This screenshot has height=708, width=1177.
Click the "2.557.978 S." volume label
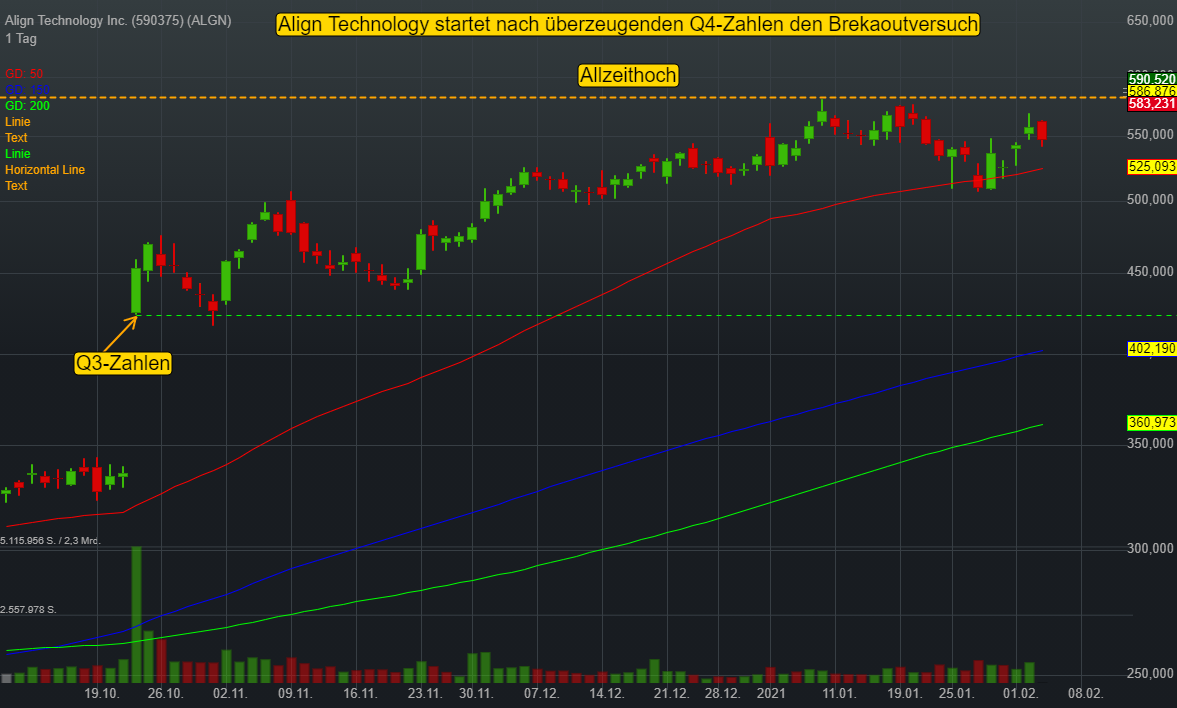tap(29, 610)
